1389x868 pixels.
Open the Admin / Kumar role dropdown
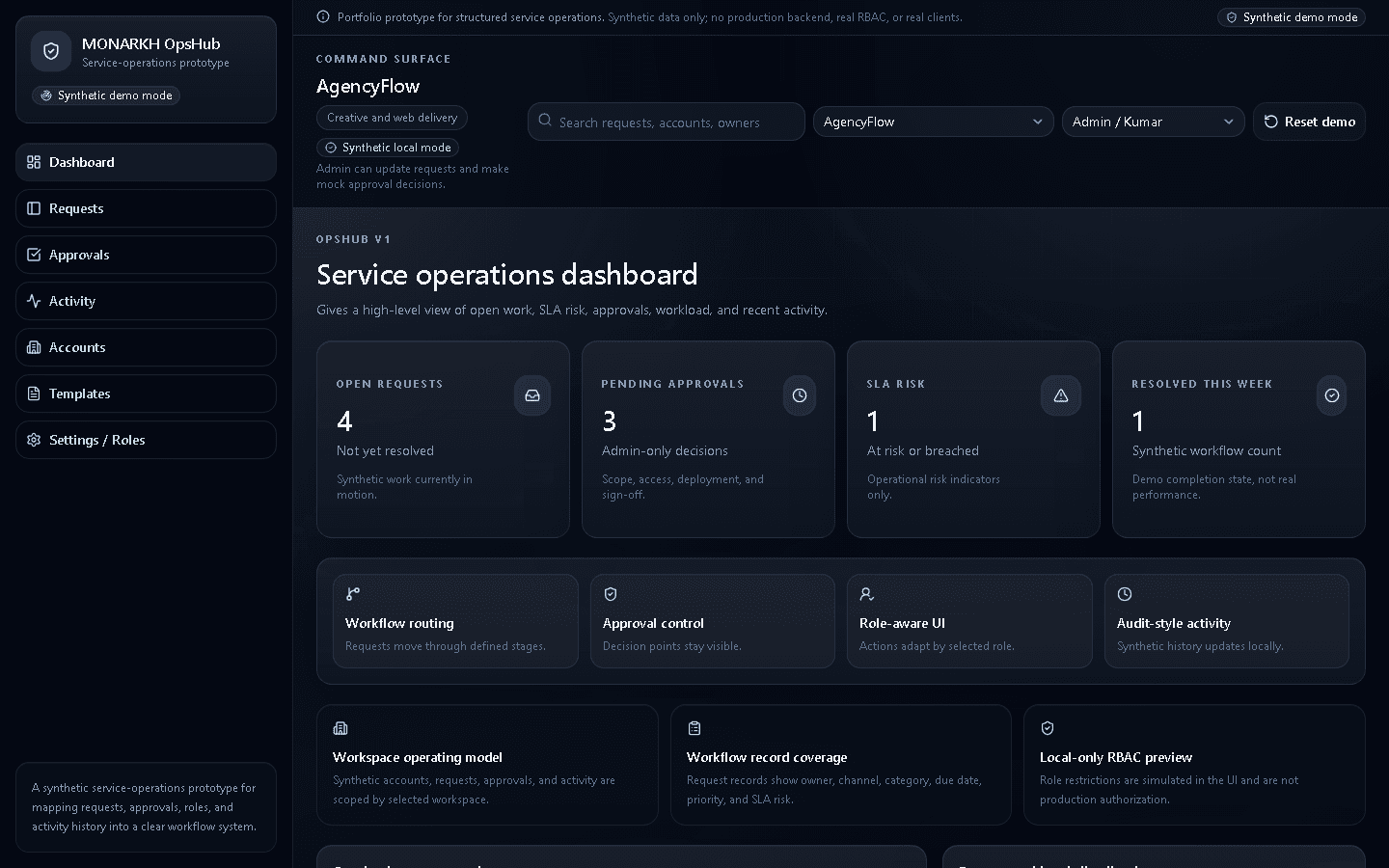[x=1153, y=122]
